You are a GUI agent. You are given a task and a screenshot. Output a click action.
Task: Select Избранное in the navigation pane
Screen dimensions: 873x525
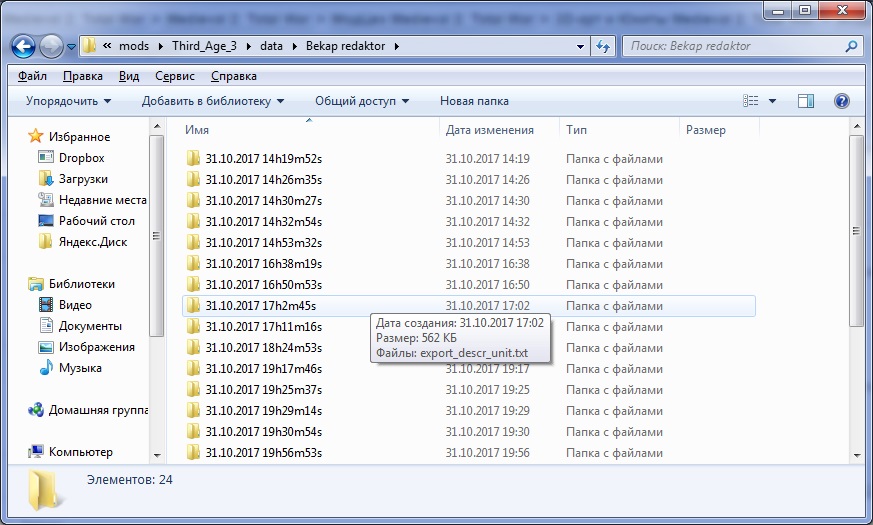[x=79, y=137]
